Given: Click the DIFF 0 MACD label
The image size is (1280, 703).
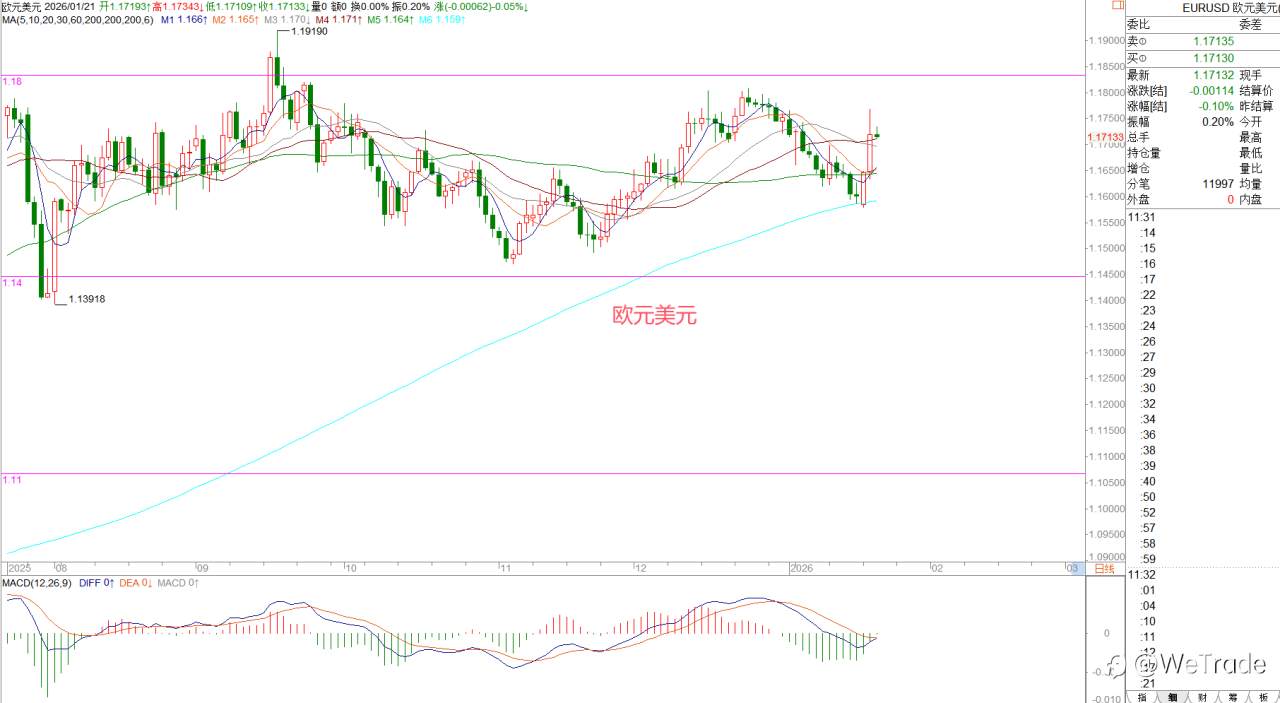Looking at the screenshot, I should 96,582.
